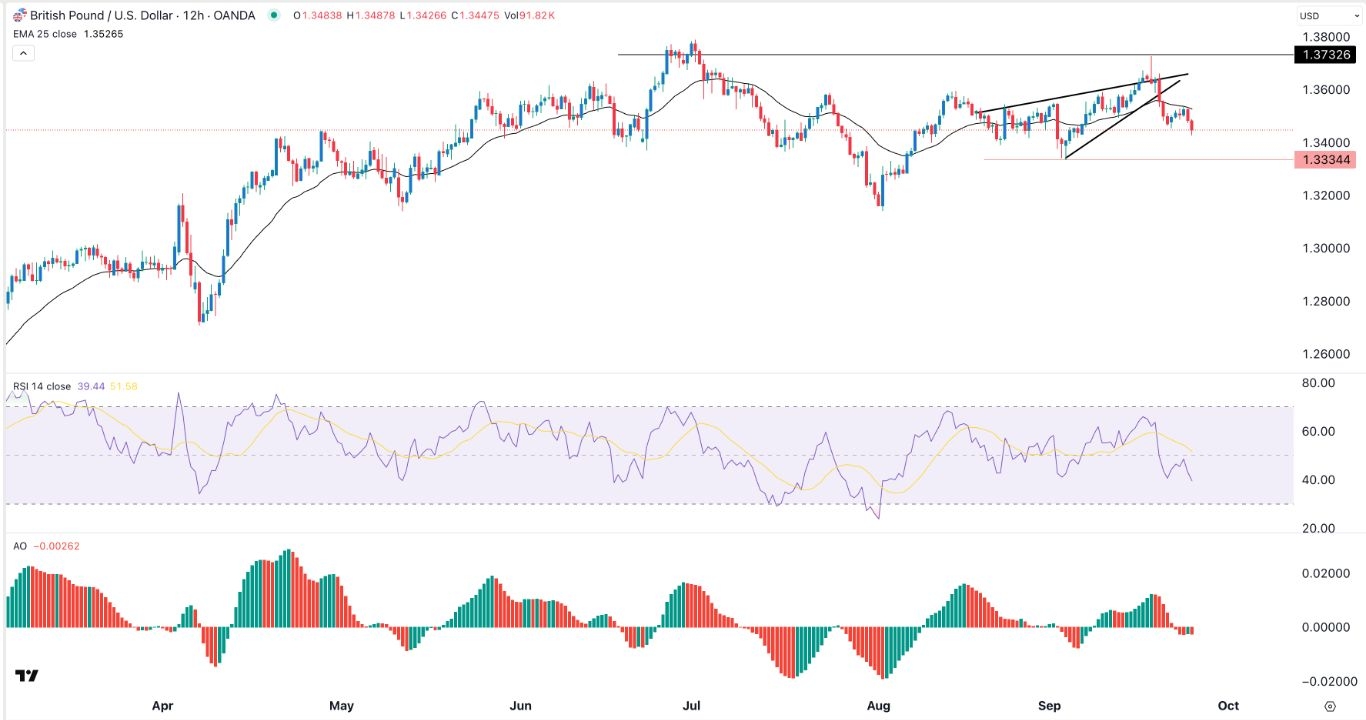Click the GBP/USD flag symbol icon

click(20, 14)
